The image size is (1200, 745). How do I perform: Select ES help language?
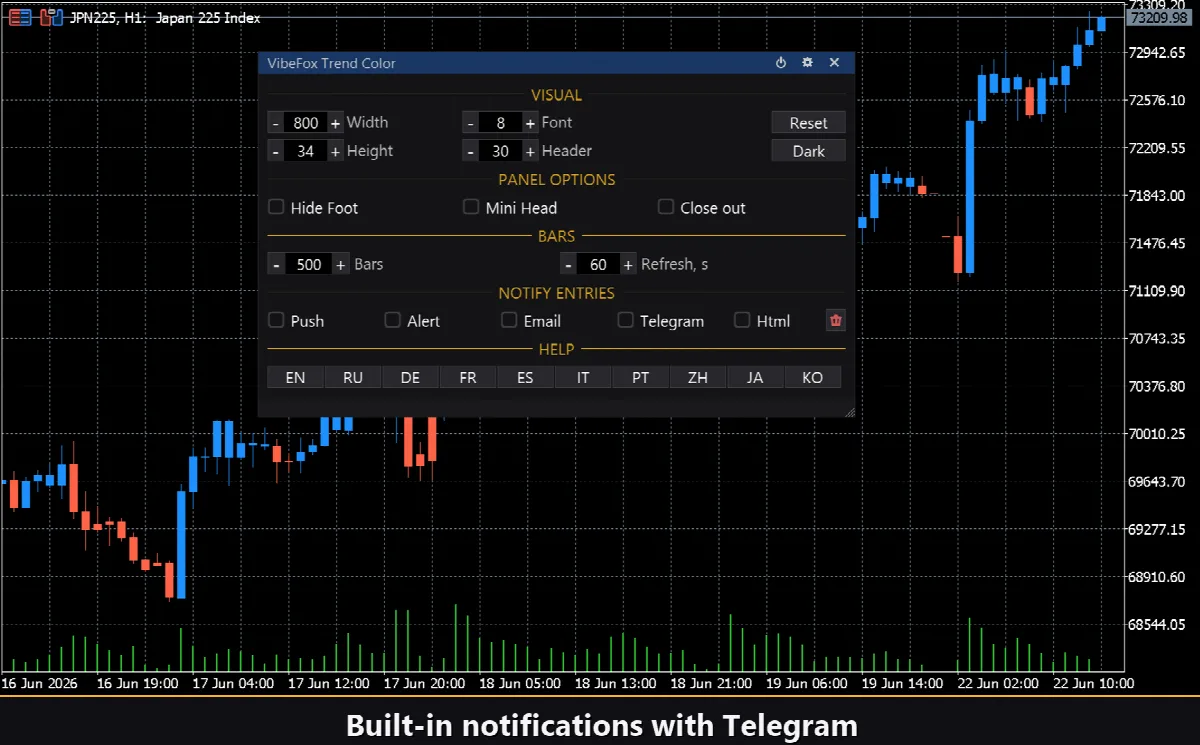point(525,377)
